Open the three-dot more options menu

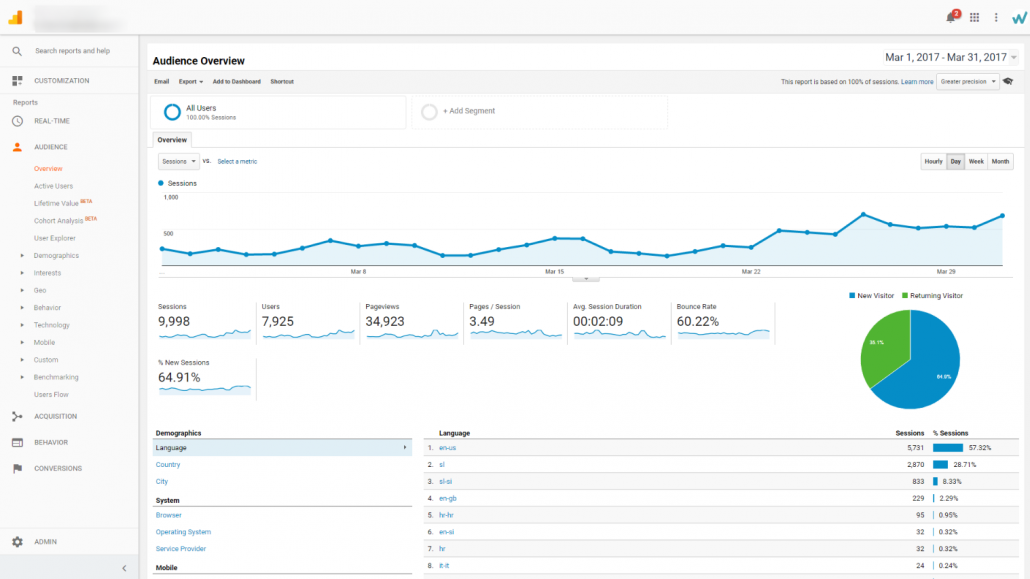[x=996, y=17]
